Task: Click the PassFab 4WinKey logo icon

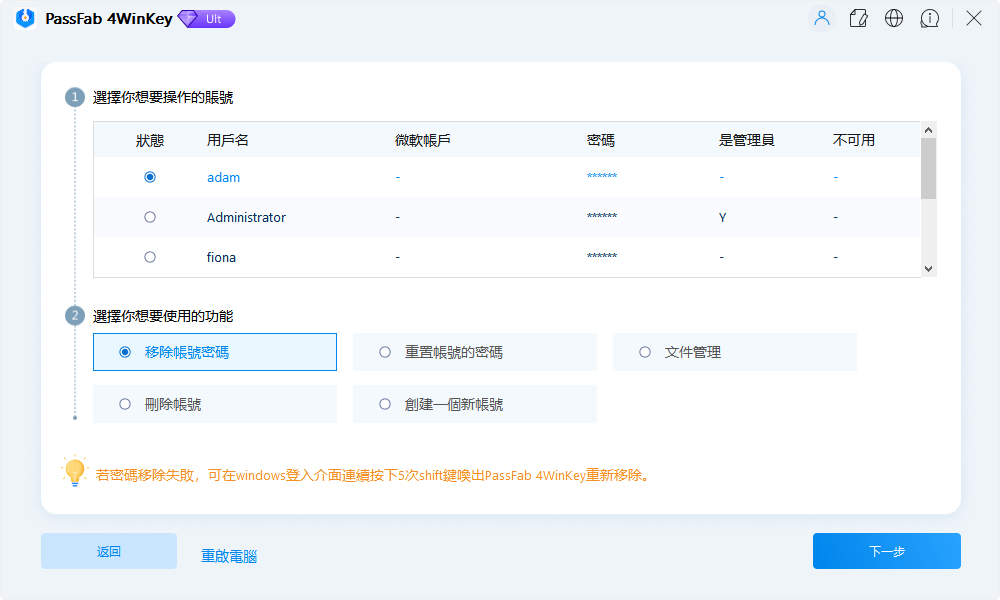Action: (x=26, y=19)
